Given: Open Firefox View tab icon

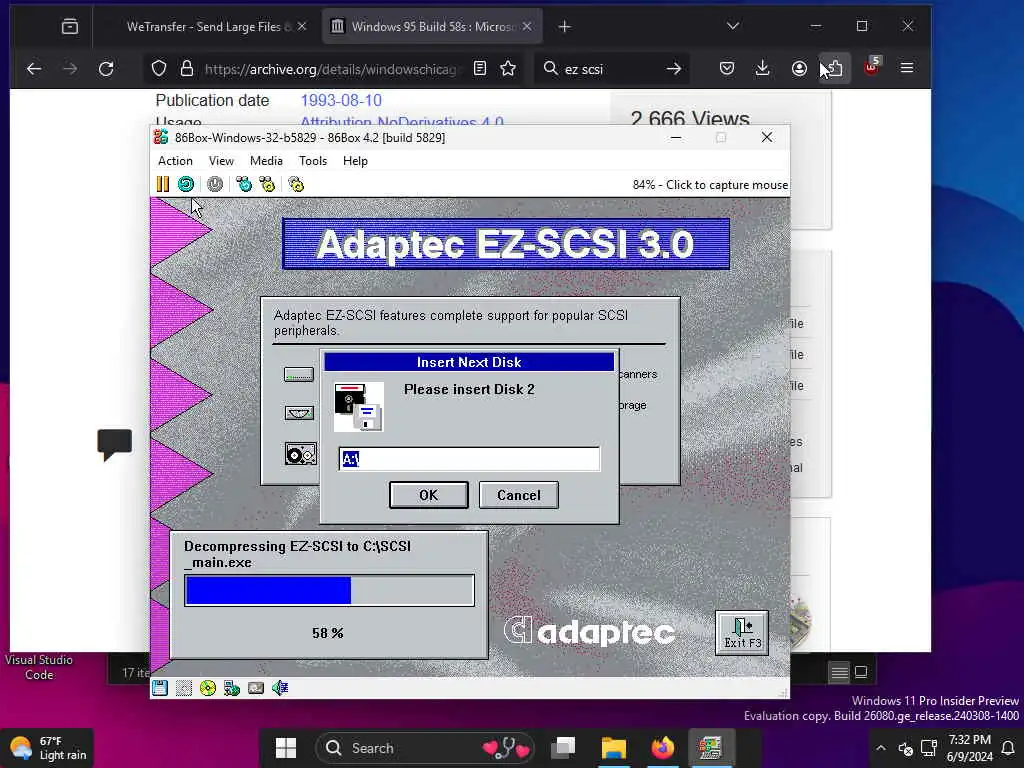Looking at the screenshot, I should pyautogui.click(x=70, y=26).
